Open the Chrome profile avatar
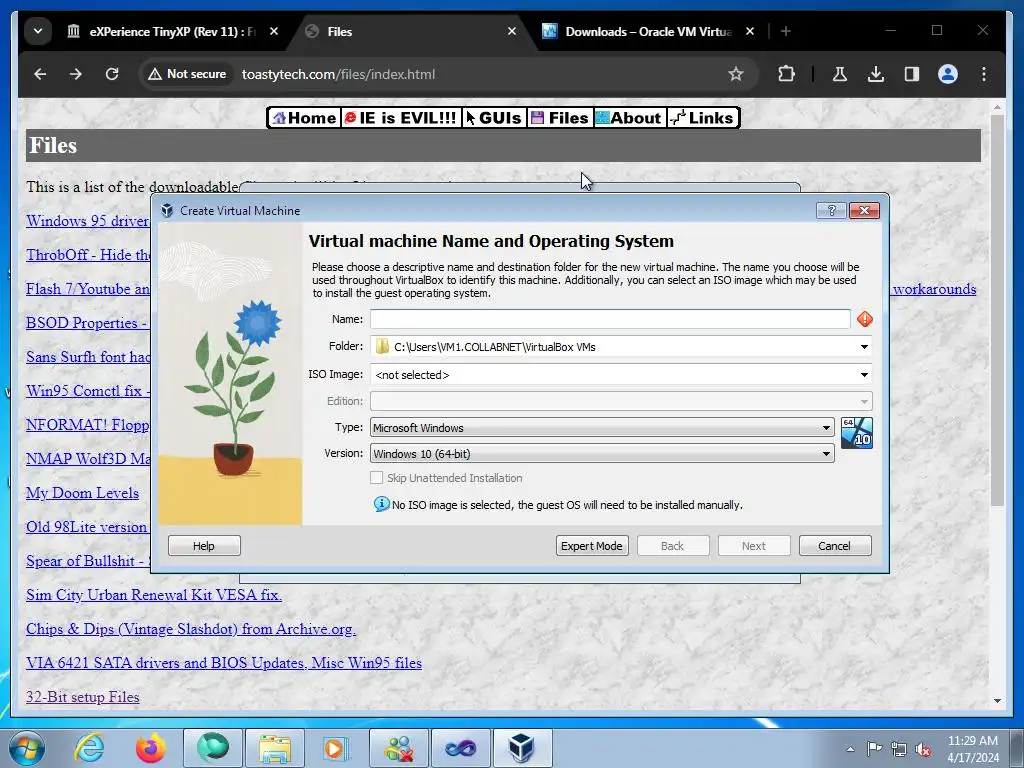Viewport: 1024px width, 768px height. (x=948, y=74)
